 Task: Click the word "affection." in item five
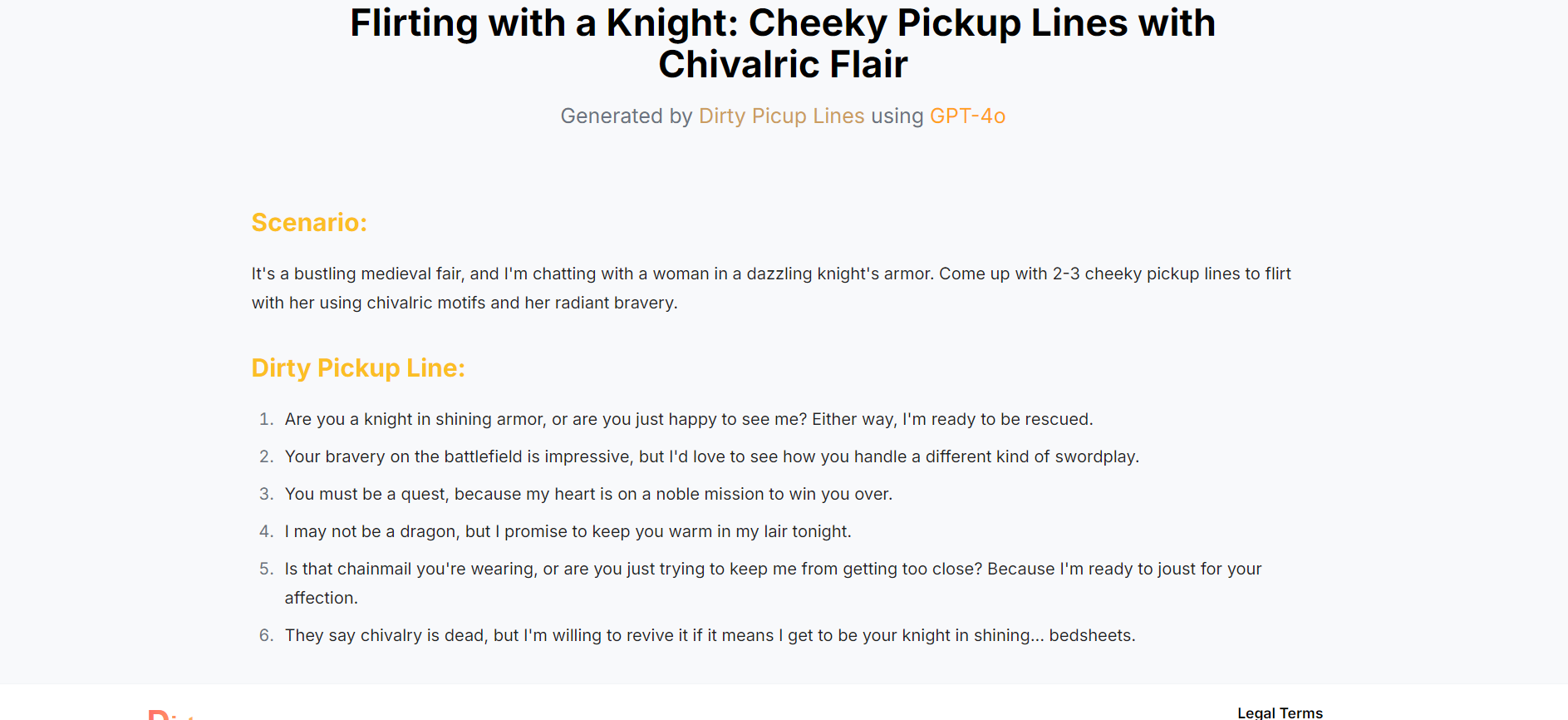click(x=322, y=598)
